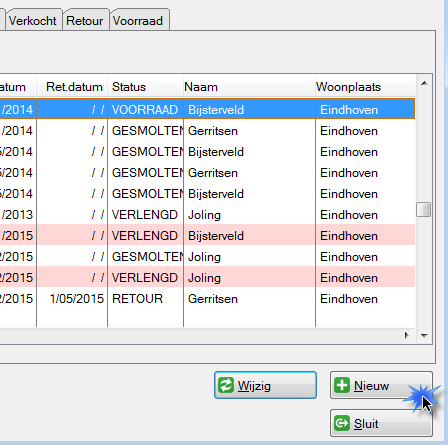Viewport: 448px width, 445px height.
Task: Click the horizontal scrollbar right arrow
Action: coord(406,335)
